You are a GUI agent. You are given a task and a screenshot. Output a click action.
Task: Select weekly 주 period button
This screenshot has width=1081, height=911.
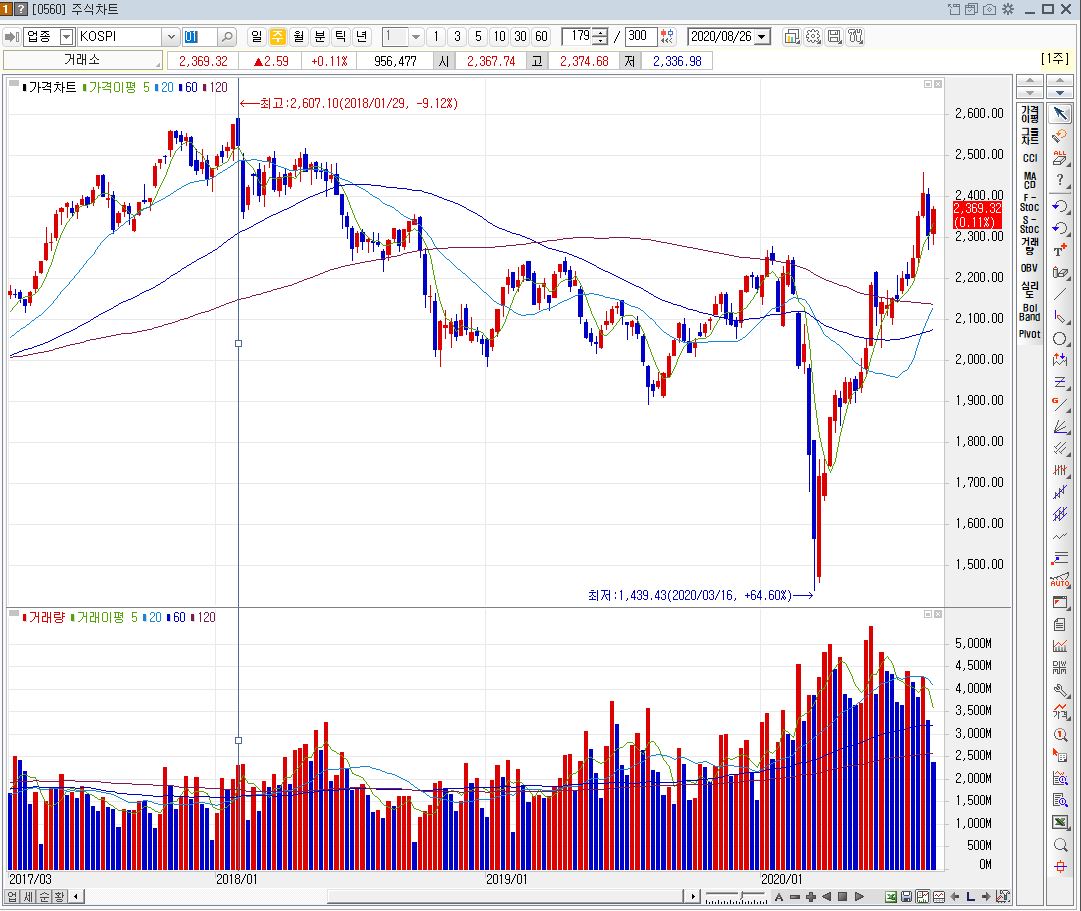click(x=277, y=37)
